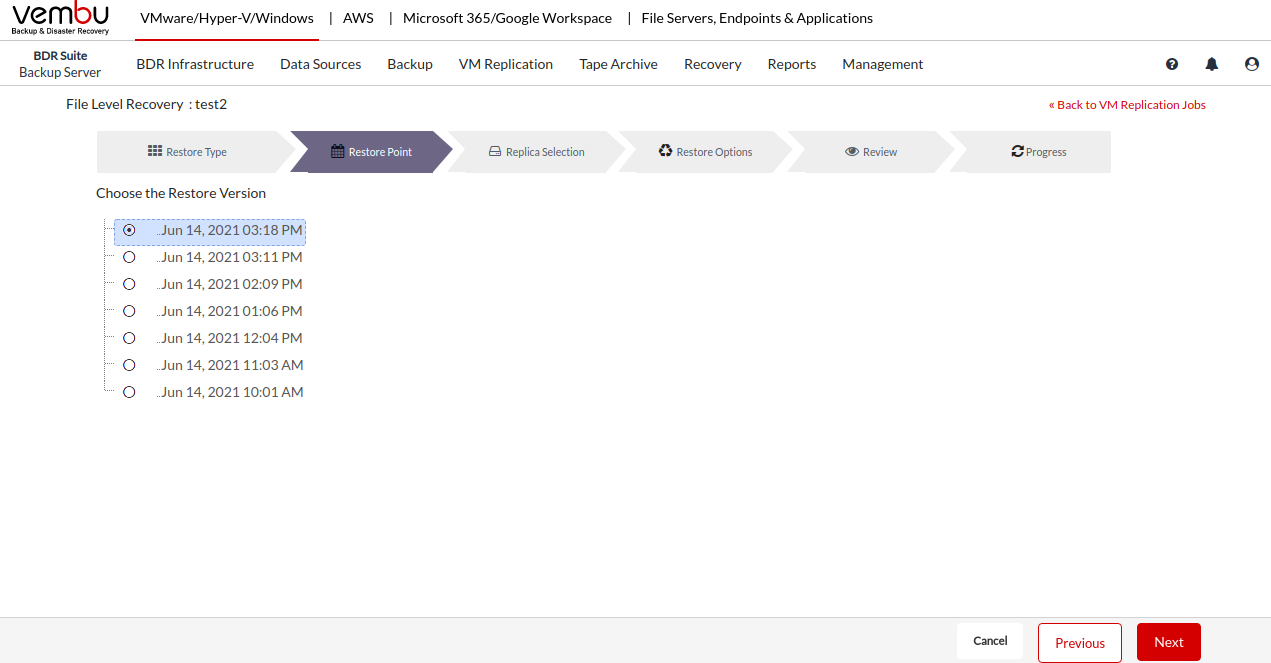This screenshot has width=1271, height=663.
Task: Click the Replica Selection drive icon
Action: click(x=494, y=152)
